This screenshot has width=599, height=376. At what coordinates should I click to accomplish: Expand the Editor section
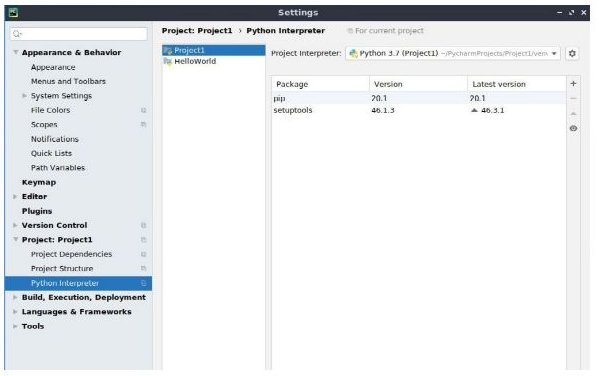pyautogui.click(x=15, y=197)
